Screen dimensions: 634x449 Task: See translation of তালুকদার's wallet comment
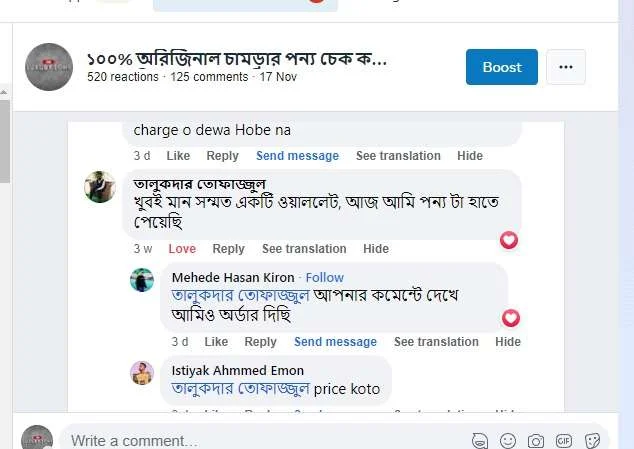click(304, 249)
